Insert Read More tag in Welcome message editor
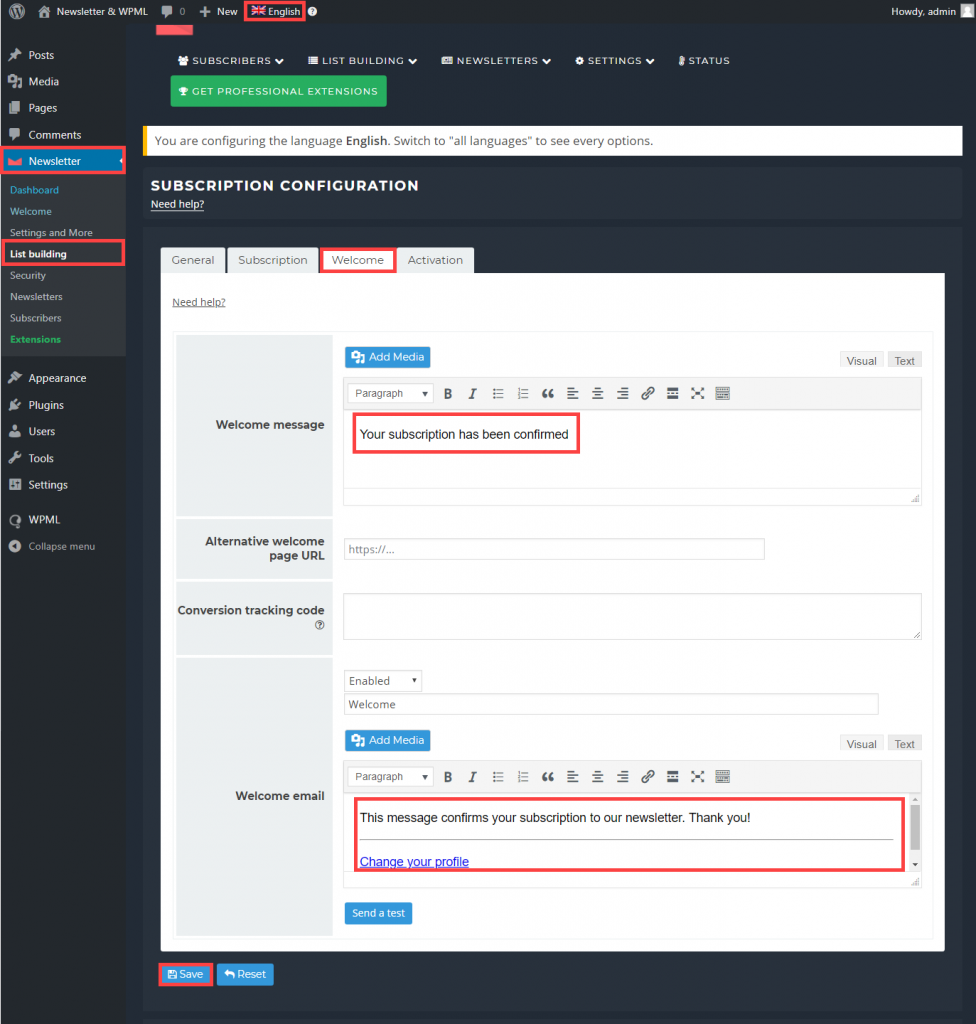The image size is (976, 1024). (672, 393)
